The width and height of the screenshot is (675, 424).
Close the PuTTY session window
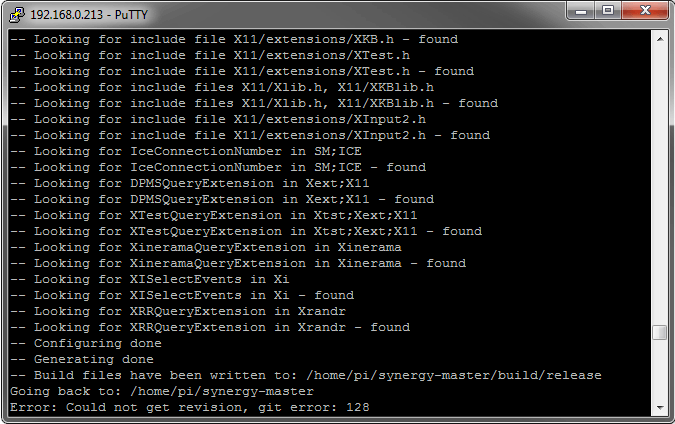[x=644, y=12]
